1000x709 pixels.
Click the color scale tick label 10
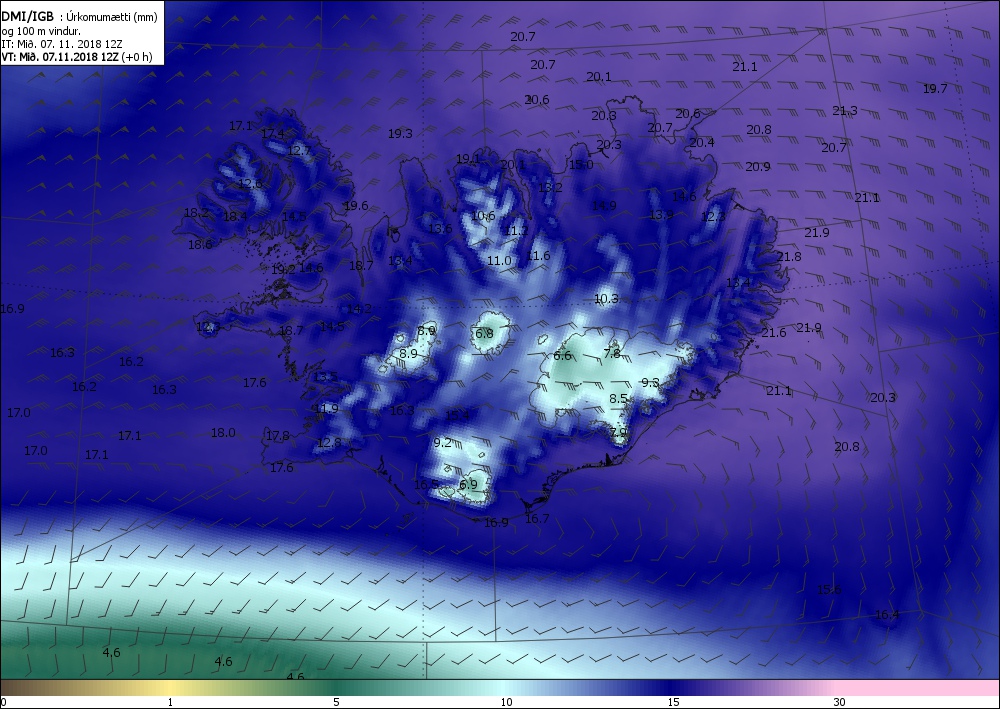[506, 703]
